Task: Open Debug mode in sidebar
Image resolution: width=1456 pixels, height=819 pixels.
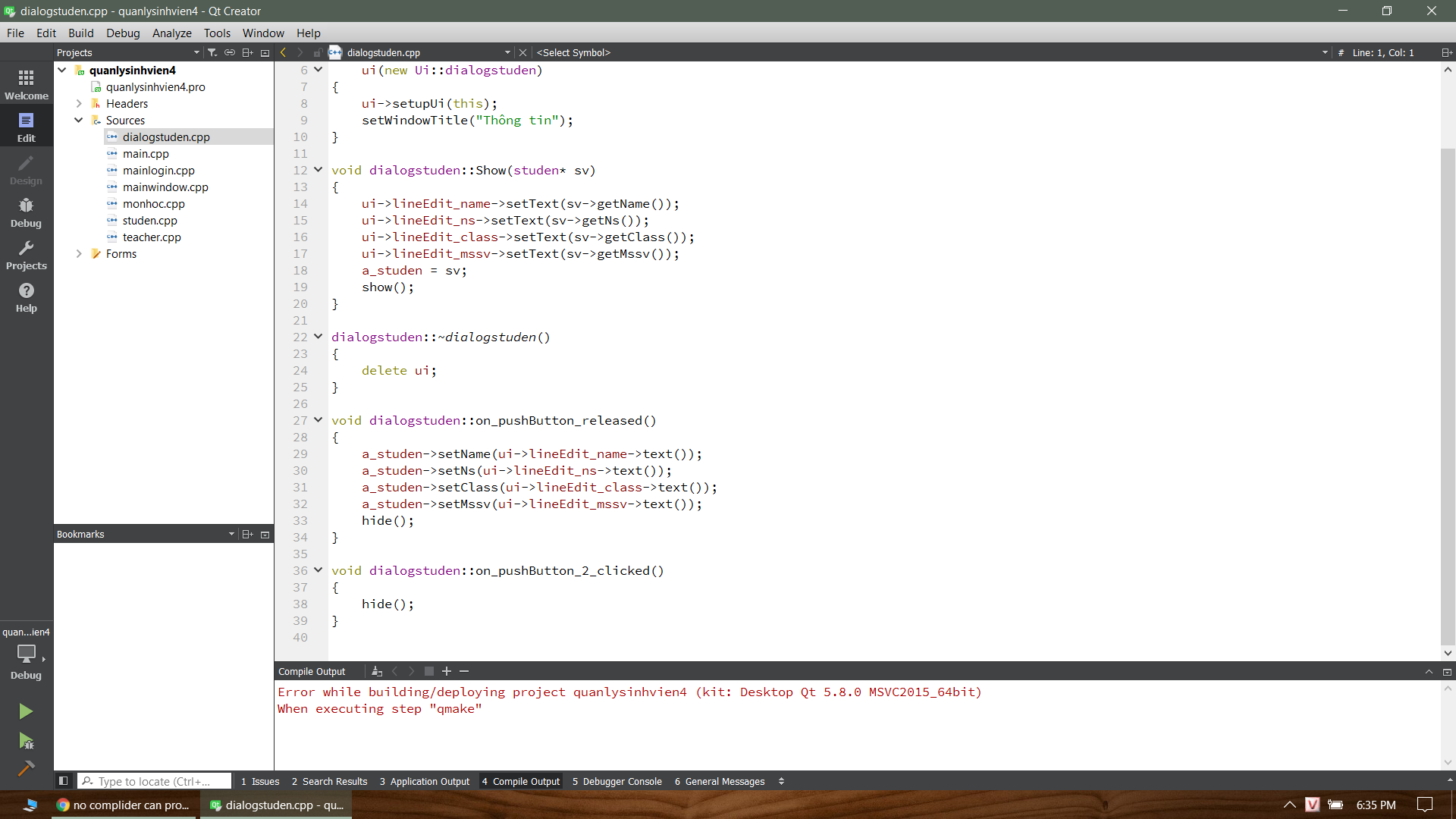Action: pos(27,212)
